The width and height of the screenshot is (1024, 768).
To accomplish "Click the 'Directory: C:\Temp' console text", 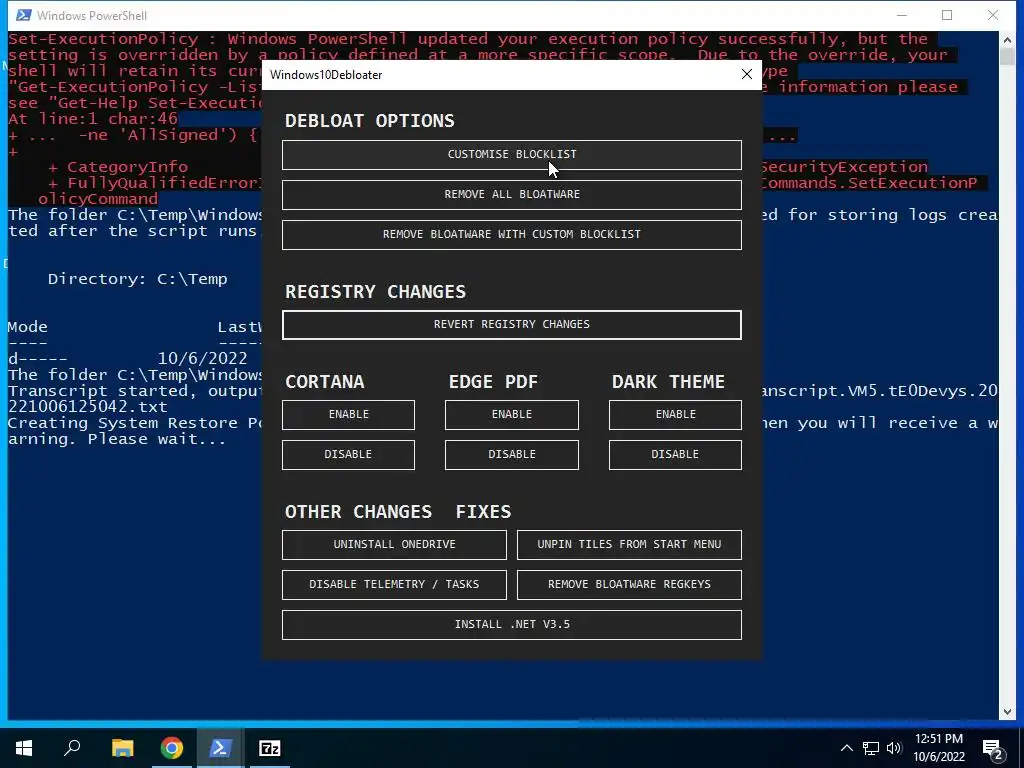I will [138, 279].
